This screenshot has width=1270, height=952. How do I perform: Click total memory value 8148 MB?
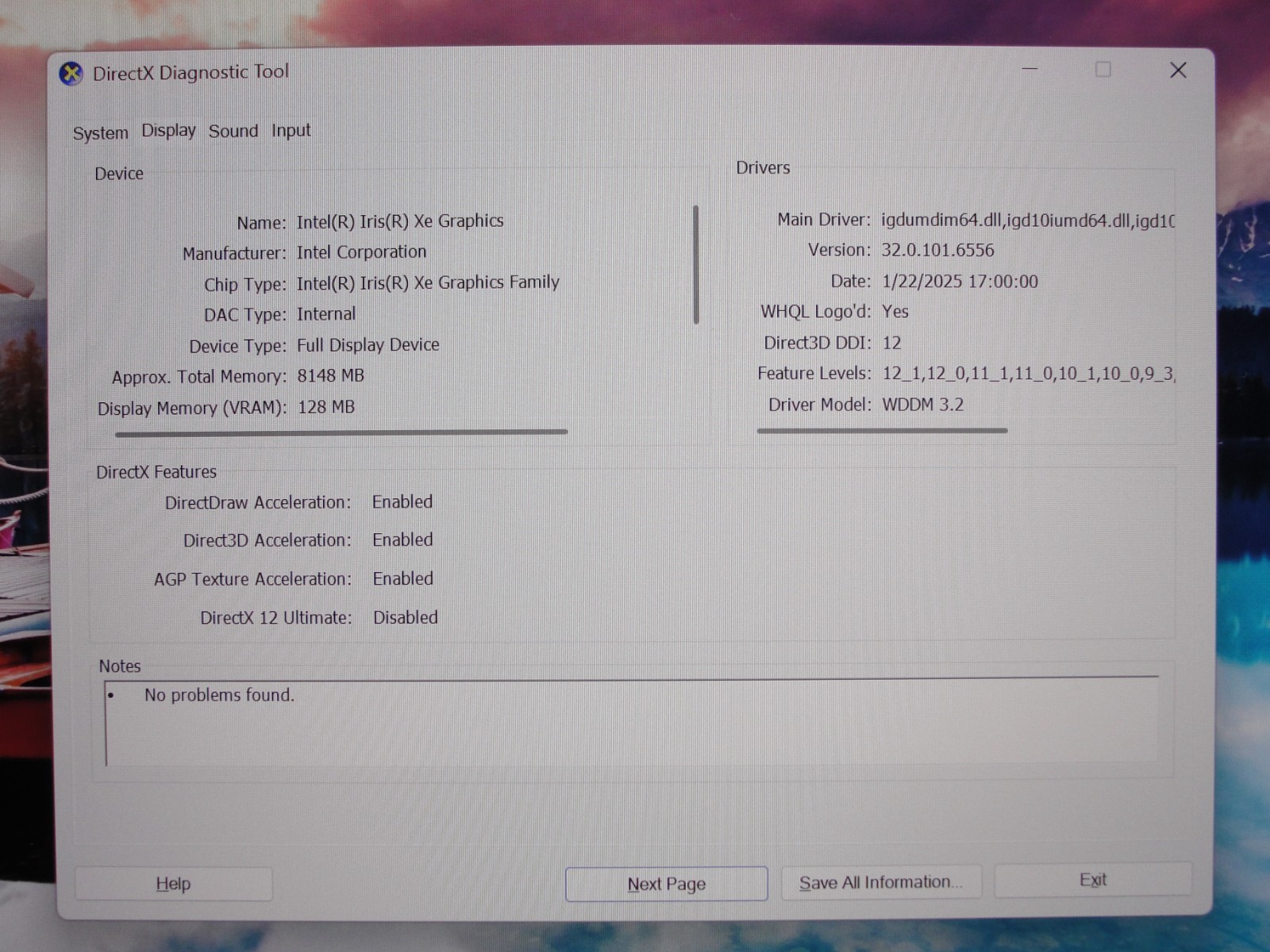tap(330, 376)
